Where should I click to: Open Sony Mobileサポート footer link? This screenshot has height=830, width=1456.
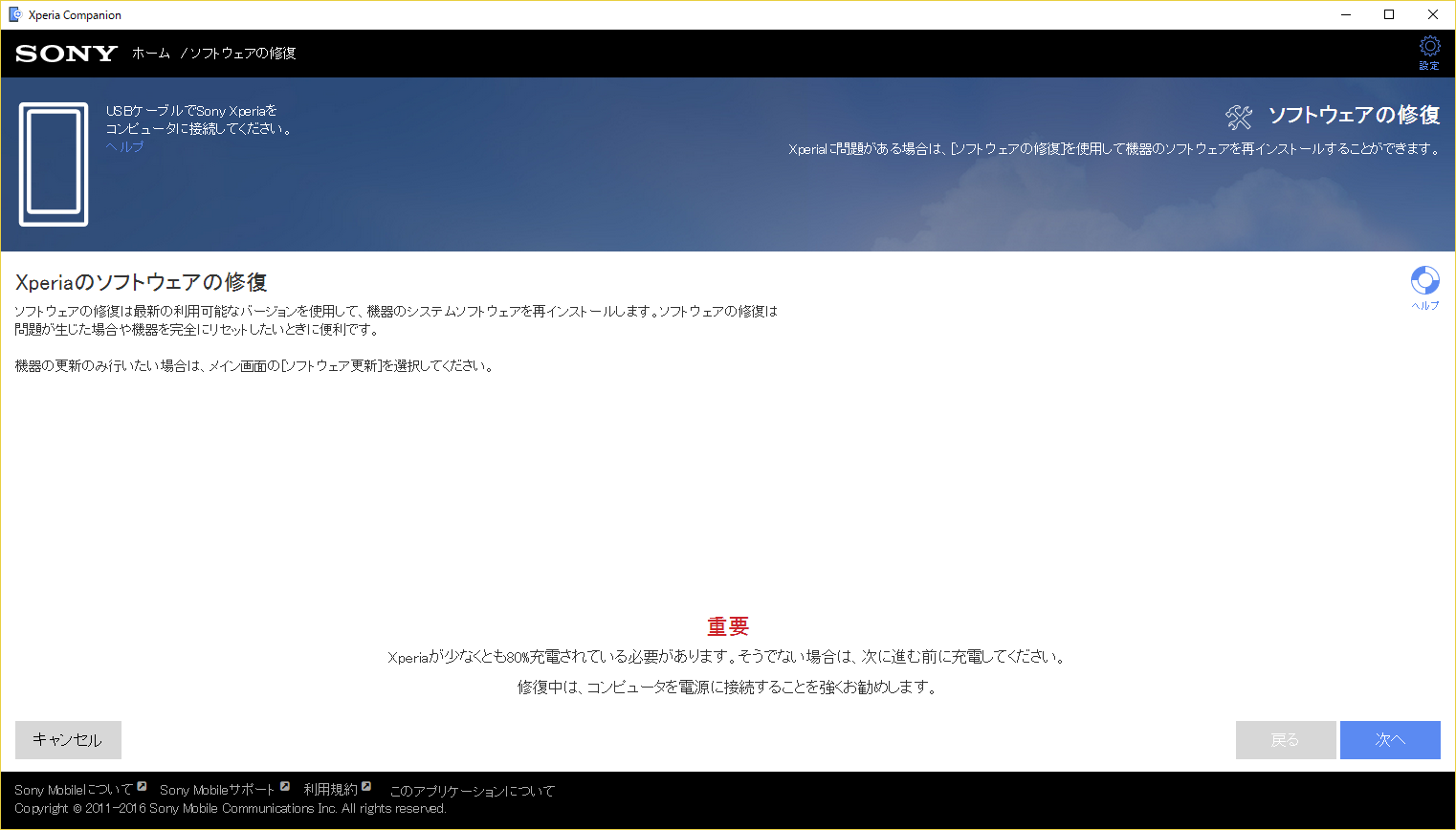tap(217, 790)
